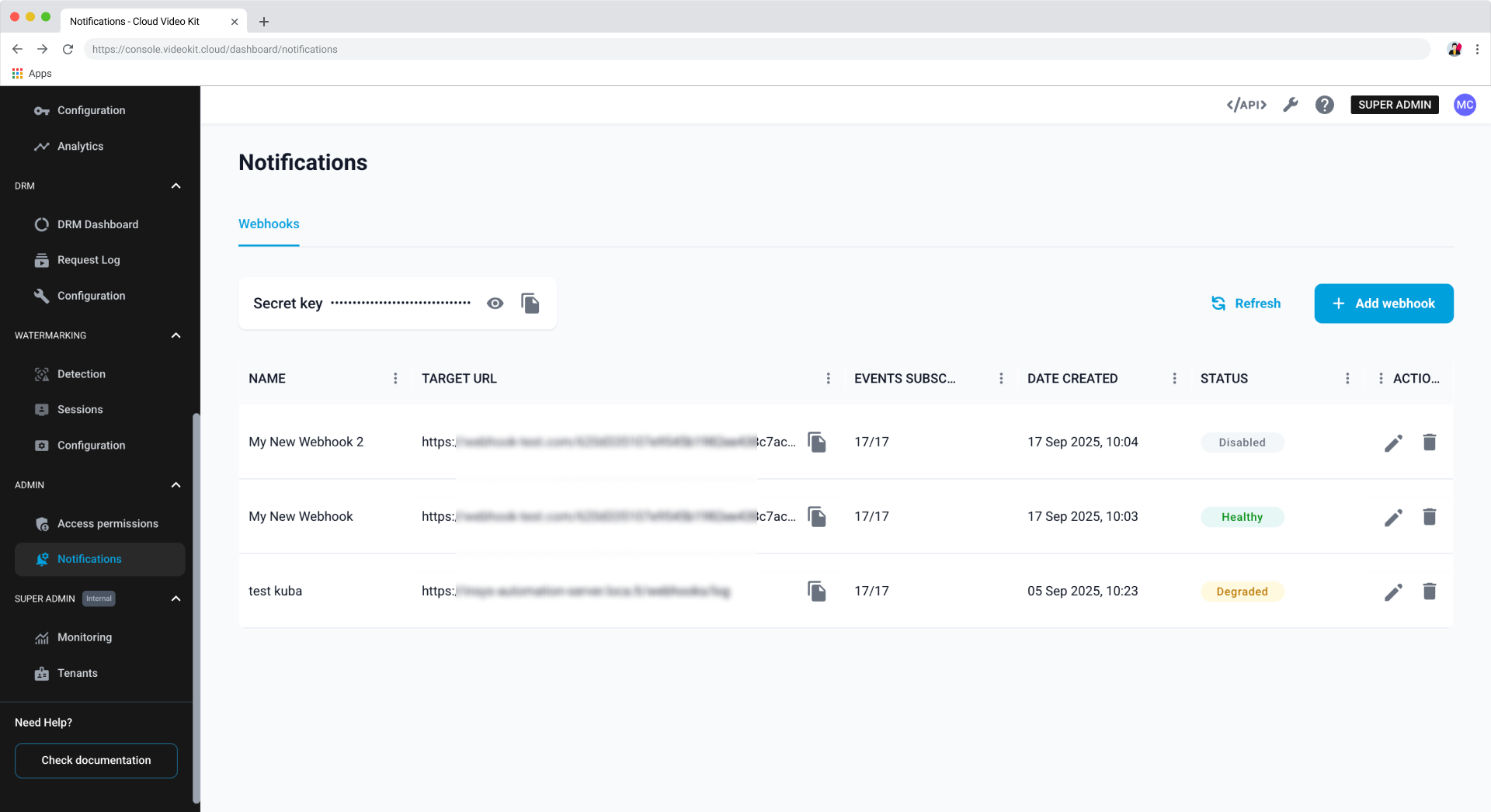Collapse the ADMIN sidebar section
The image size is (1491, 812).
pyautogui.click(x=176, y=484)
